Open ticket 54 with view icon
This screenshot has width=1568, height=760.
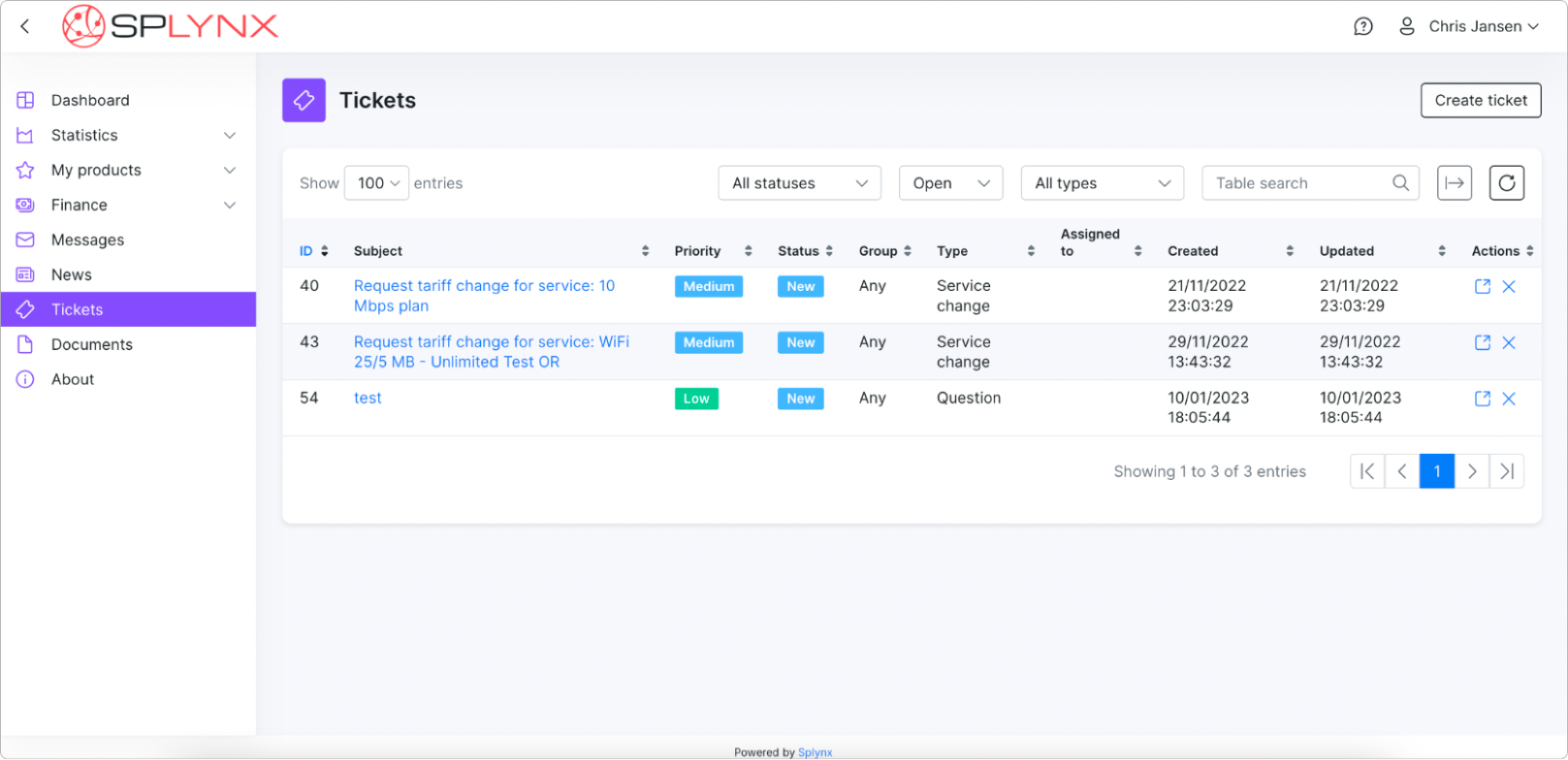coord(1482,399)
